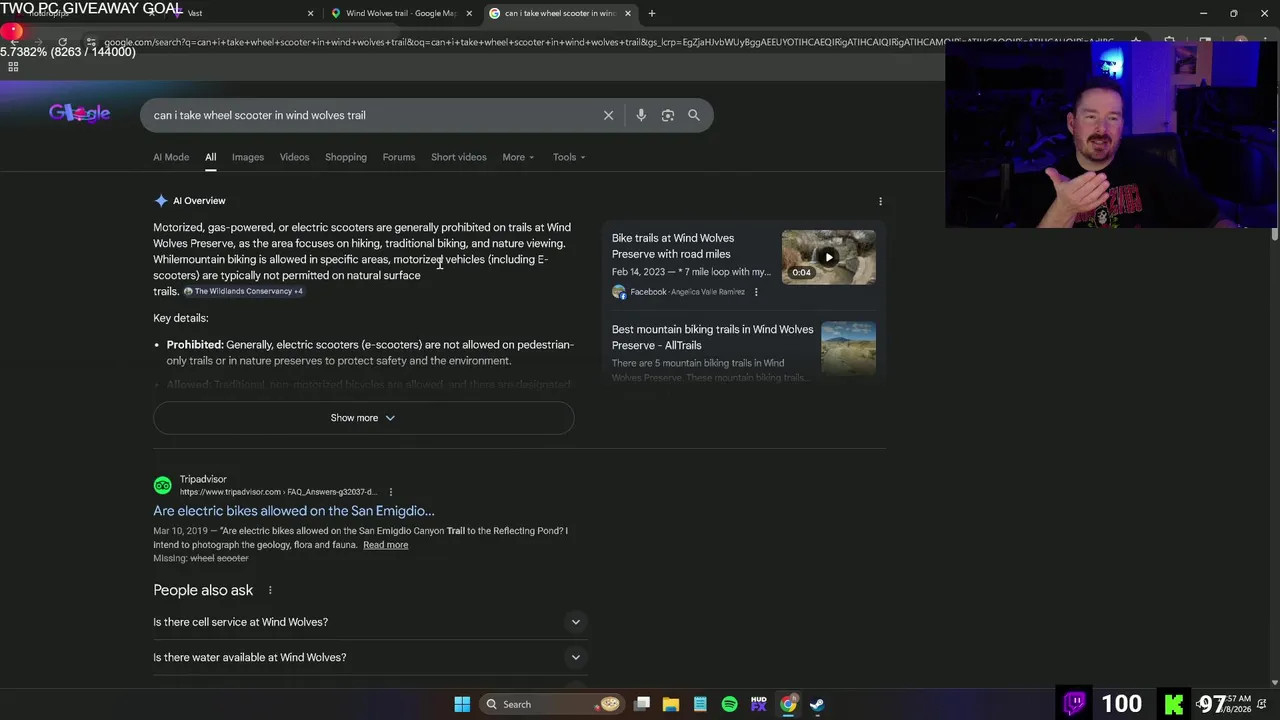Click the 'Key details:' text
The image size is (1280, 720).
181,318
